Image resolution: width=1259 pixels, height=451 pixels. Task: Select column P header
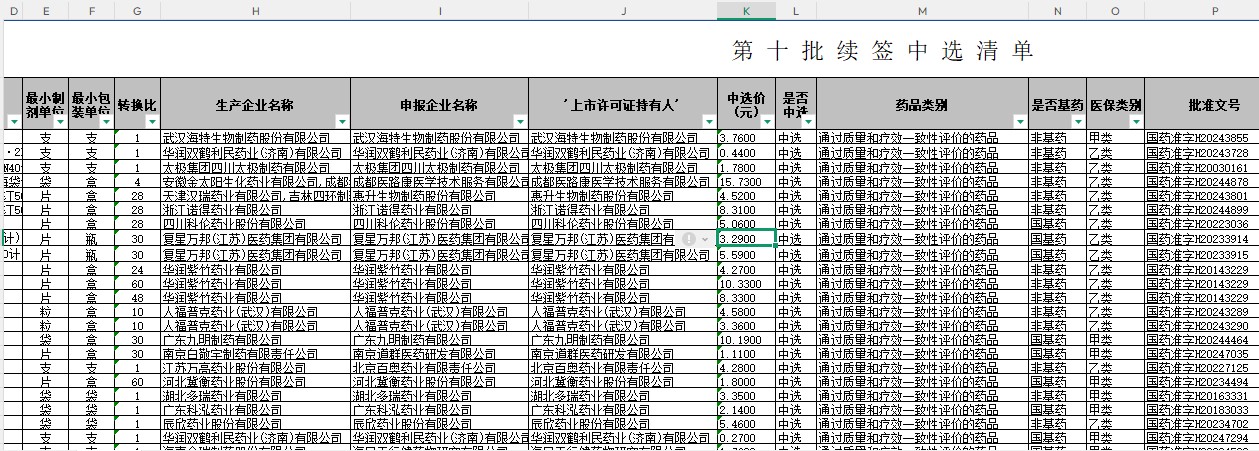(1213, 9)
